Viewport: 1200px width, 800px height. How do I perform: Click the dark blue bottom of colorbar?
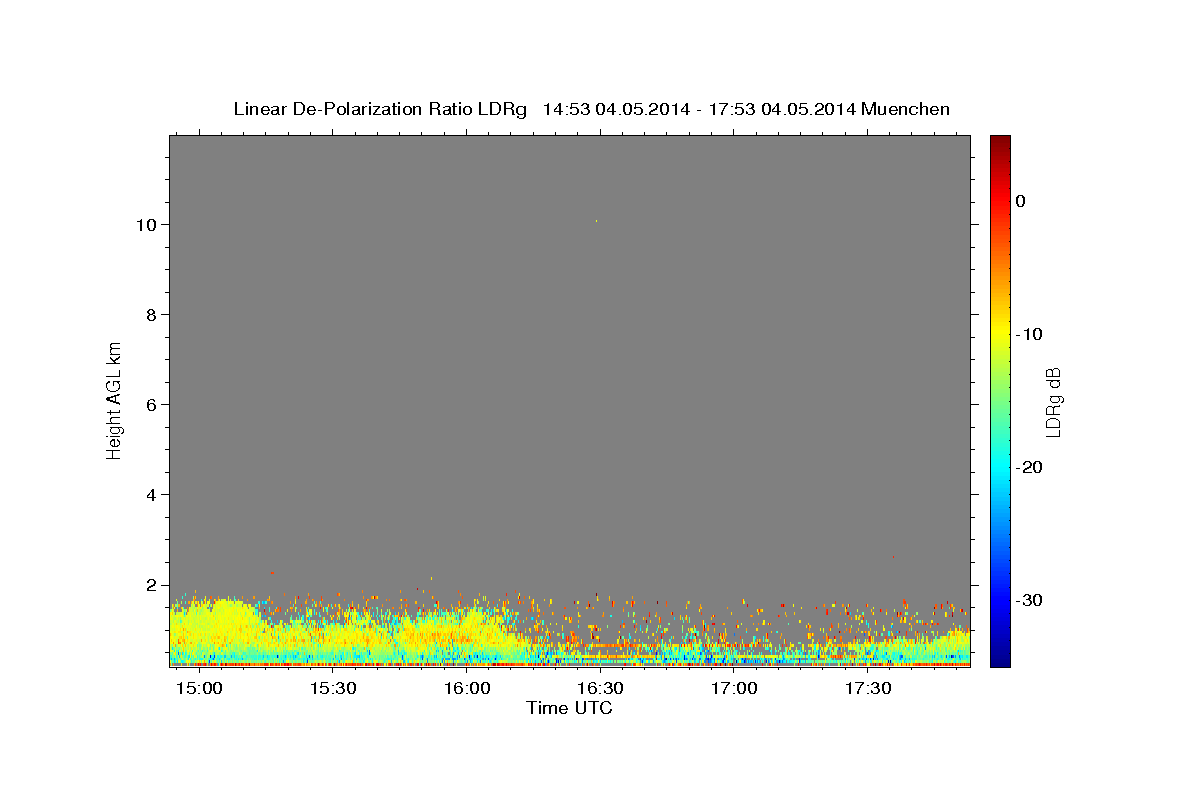coord(1000,659)
